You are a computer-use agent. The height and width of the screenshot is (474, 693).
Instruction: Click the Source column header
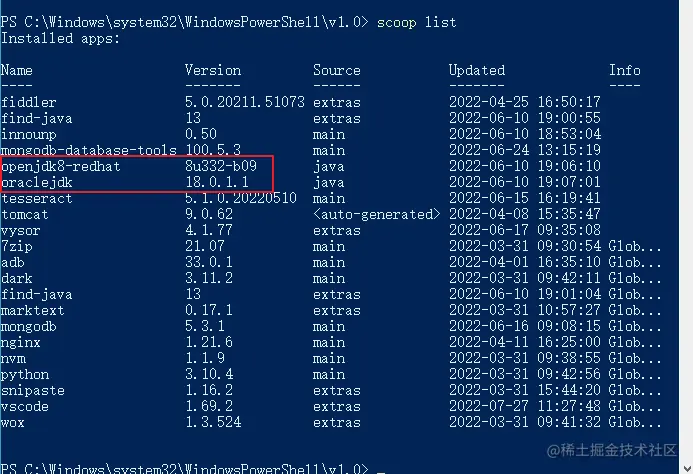coord(336,70)
